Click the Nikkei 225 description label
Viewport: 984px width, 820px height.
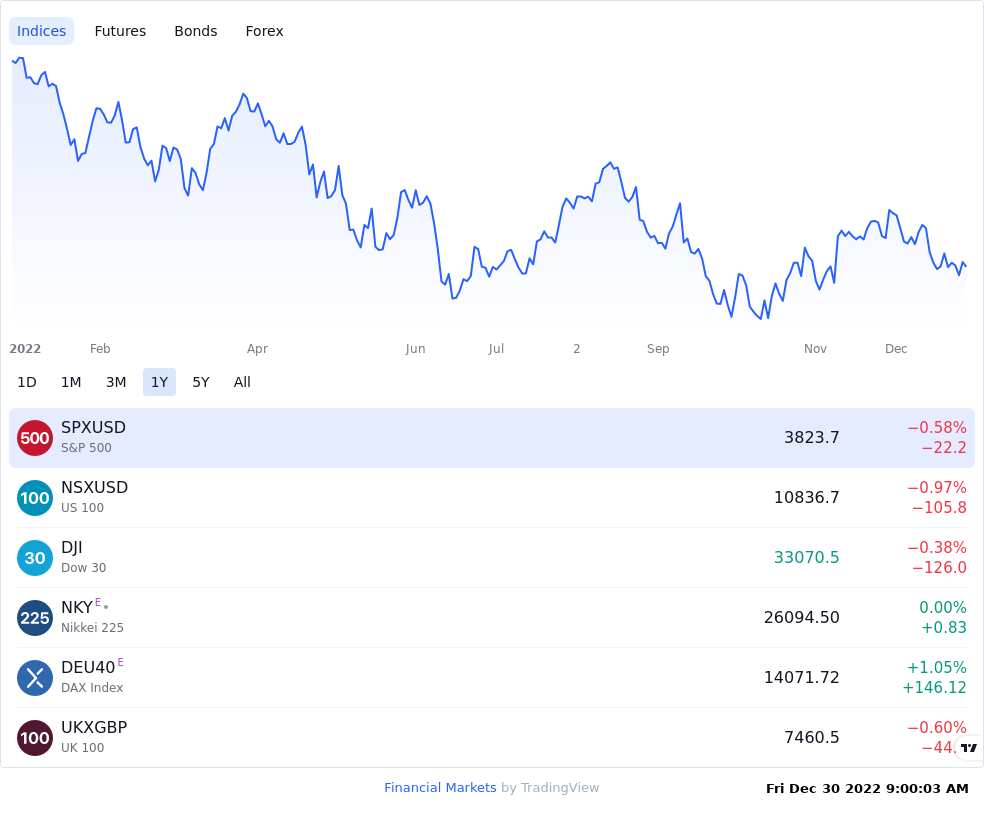tap(92, 627)
